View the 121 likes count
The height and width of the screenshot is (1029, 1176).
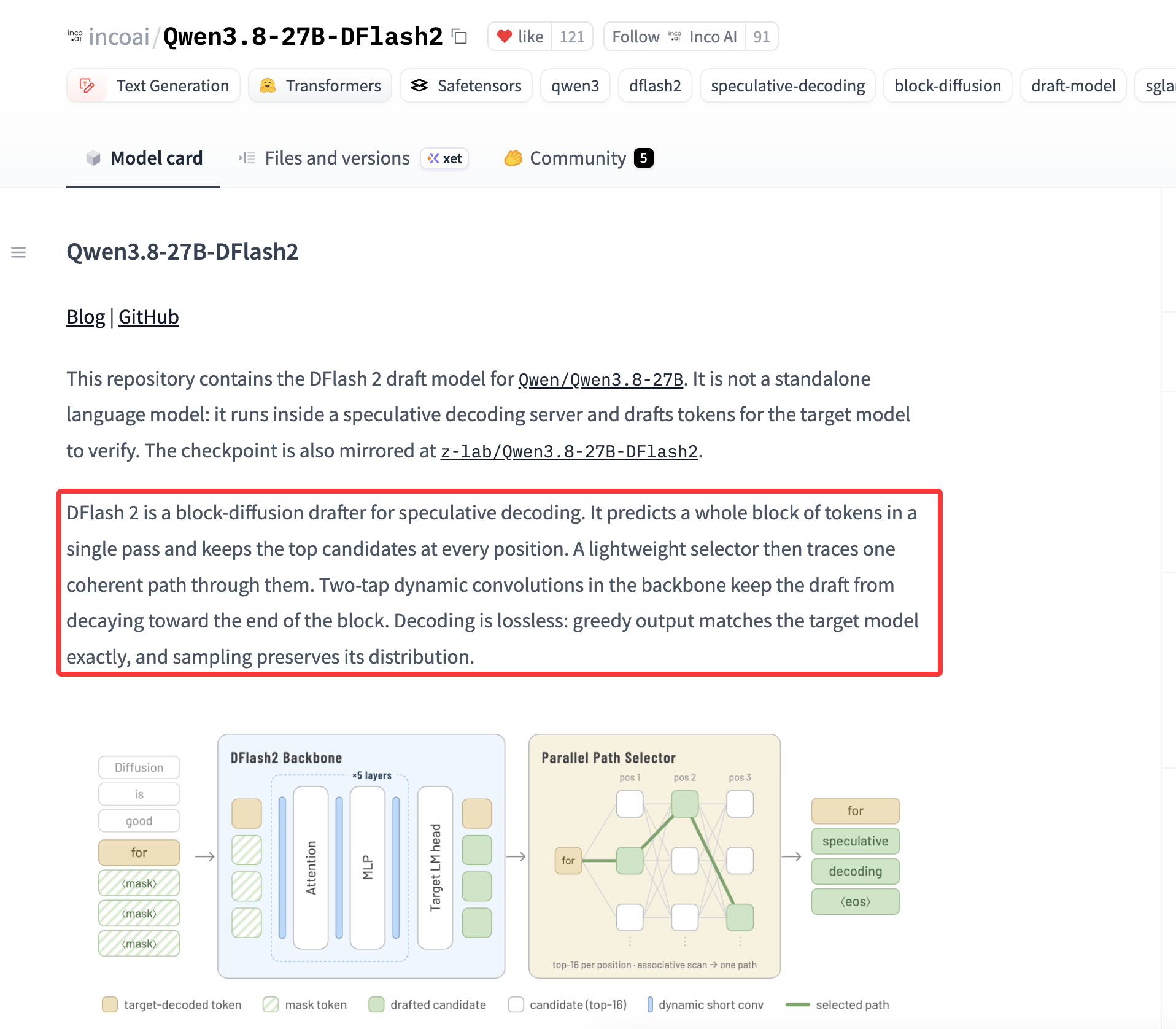tap(572, 37)
